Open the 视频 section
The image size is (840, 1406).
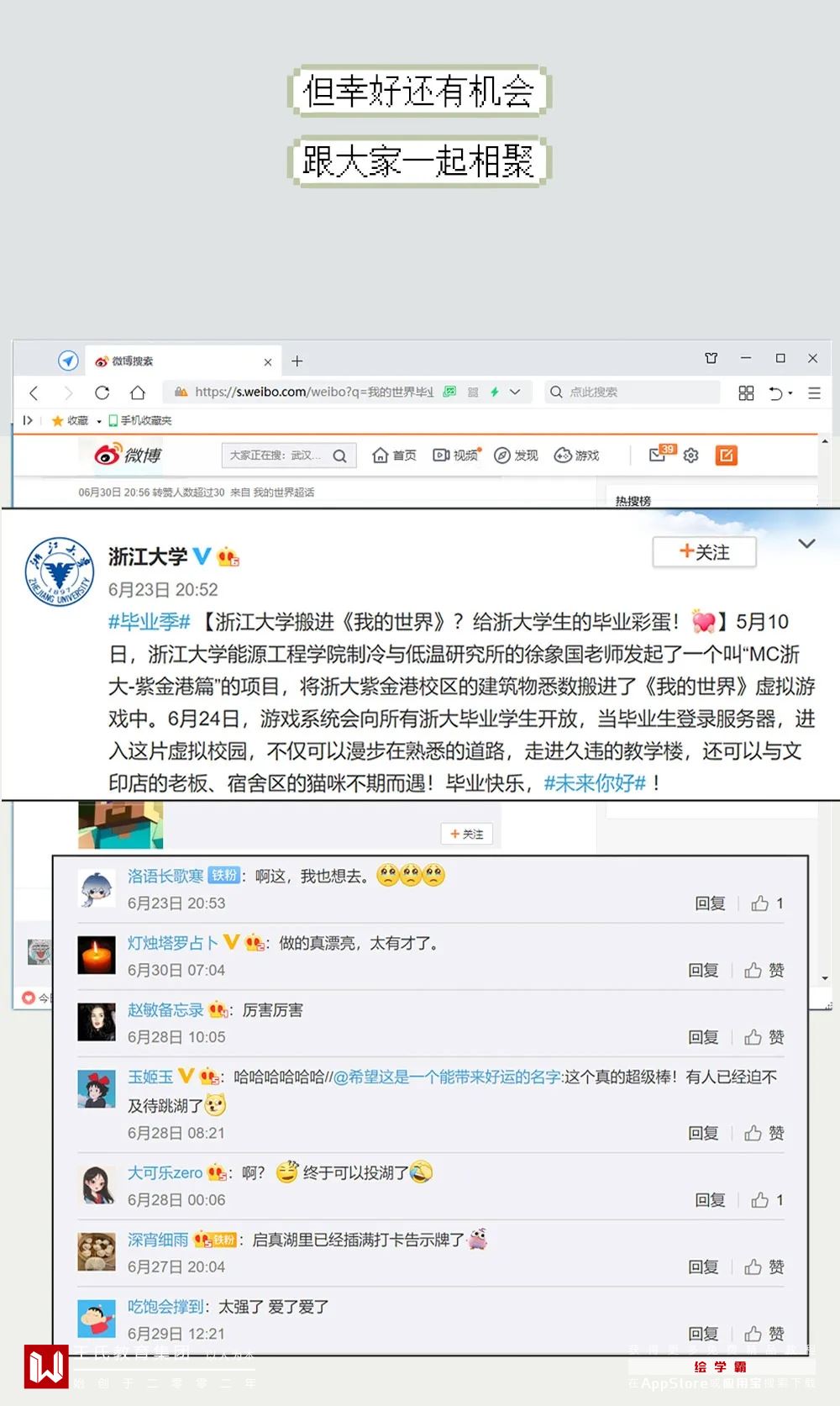click(x=456, y=455)
